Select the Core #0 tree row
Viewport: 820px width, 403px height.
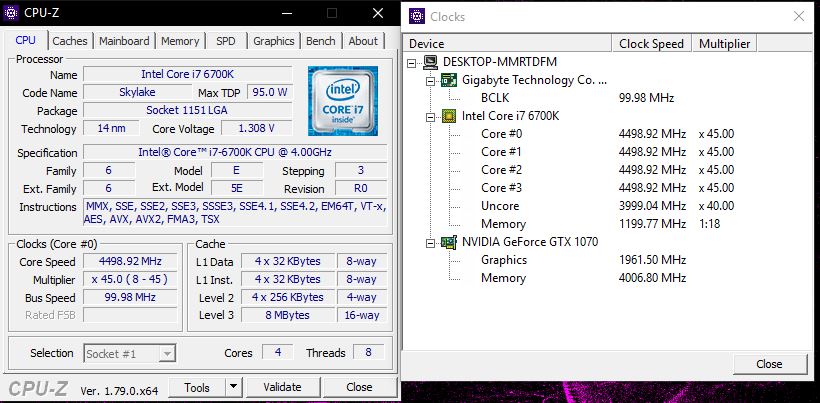[x=502, y=134]
